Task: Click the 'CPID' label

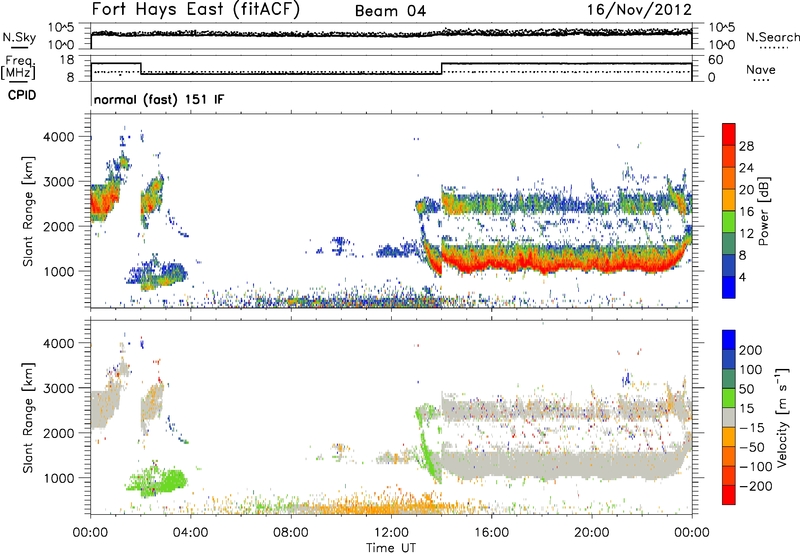Action: [22, 95]
